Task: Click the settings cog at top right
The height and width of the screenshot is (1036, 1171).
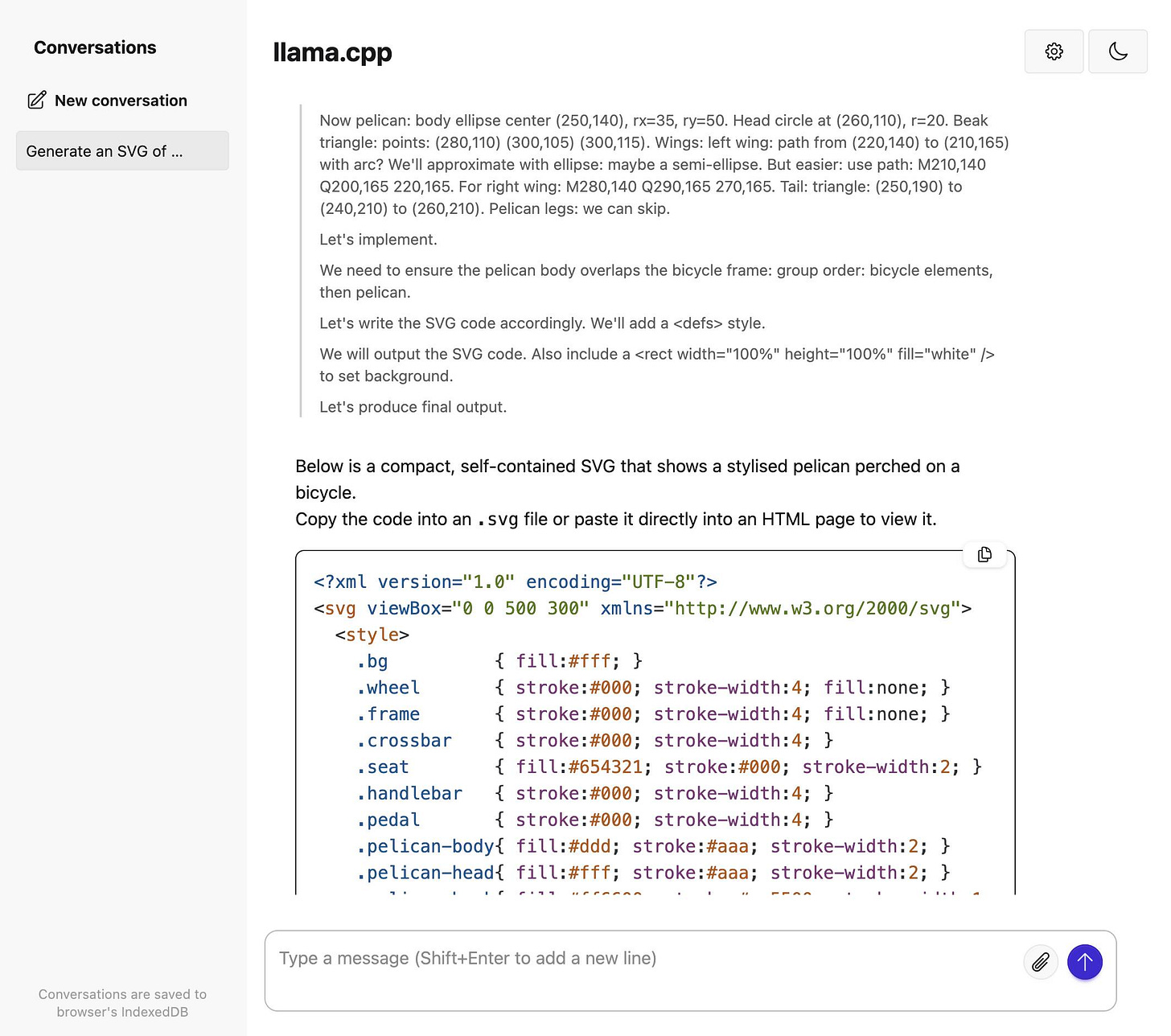Action: tap(1054, 51)
